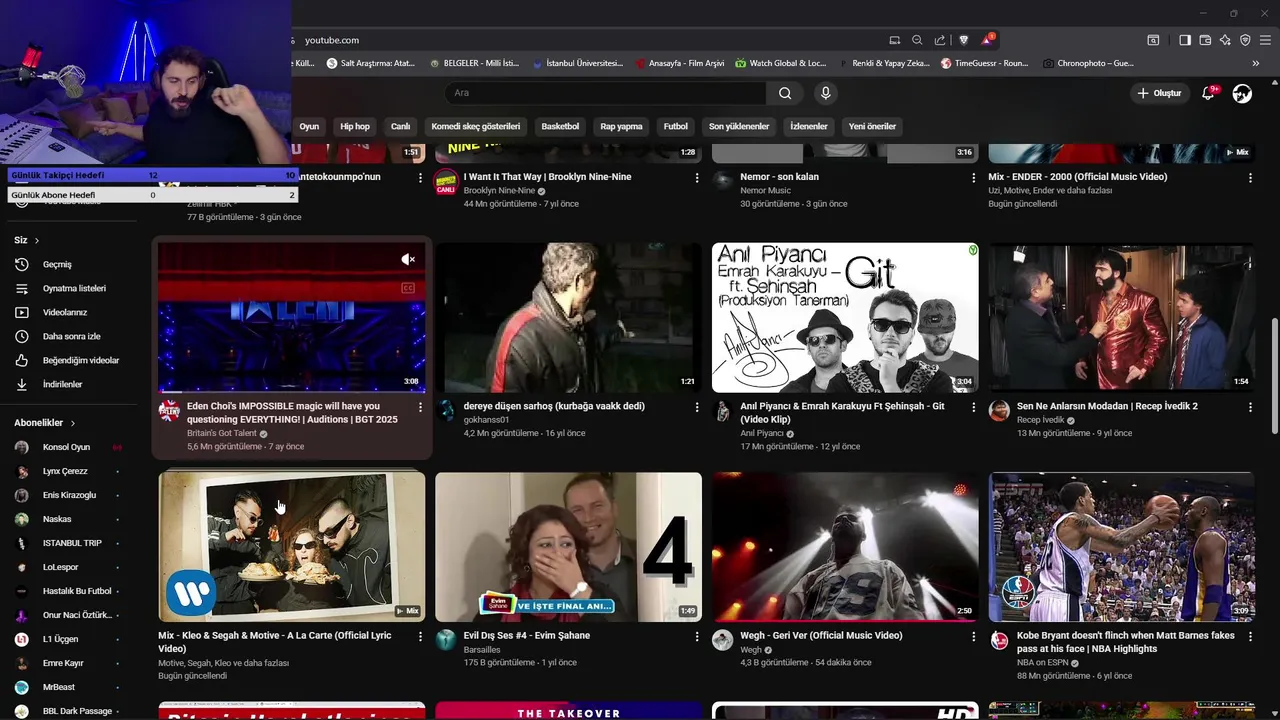Open Salt Araştırma bookmark
The width and height of the screenshot is (1280, 720).
[x=369, y=63]
